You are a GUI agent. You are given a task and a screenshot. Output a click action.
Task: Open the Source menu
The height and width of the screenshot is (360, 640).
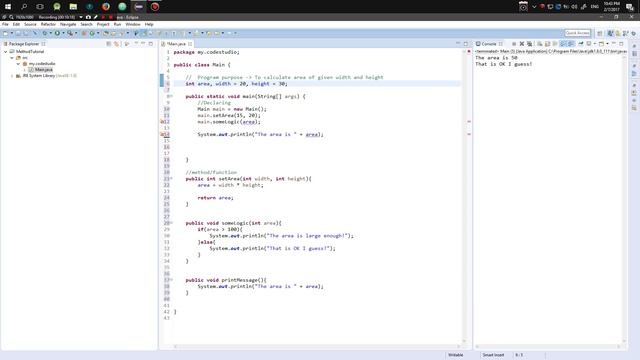coord(30,24)
